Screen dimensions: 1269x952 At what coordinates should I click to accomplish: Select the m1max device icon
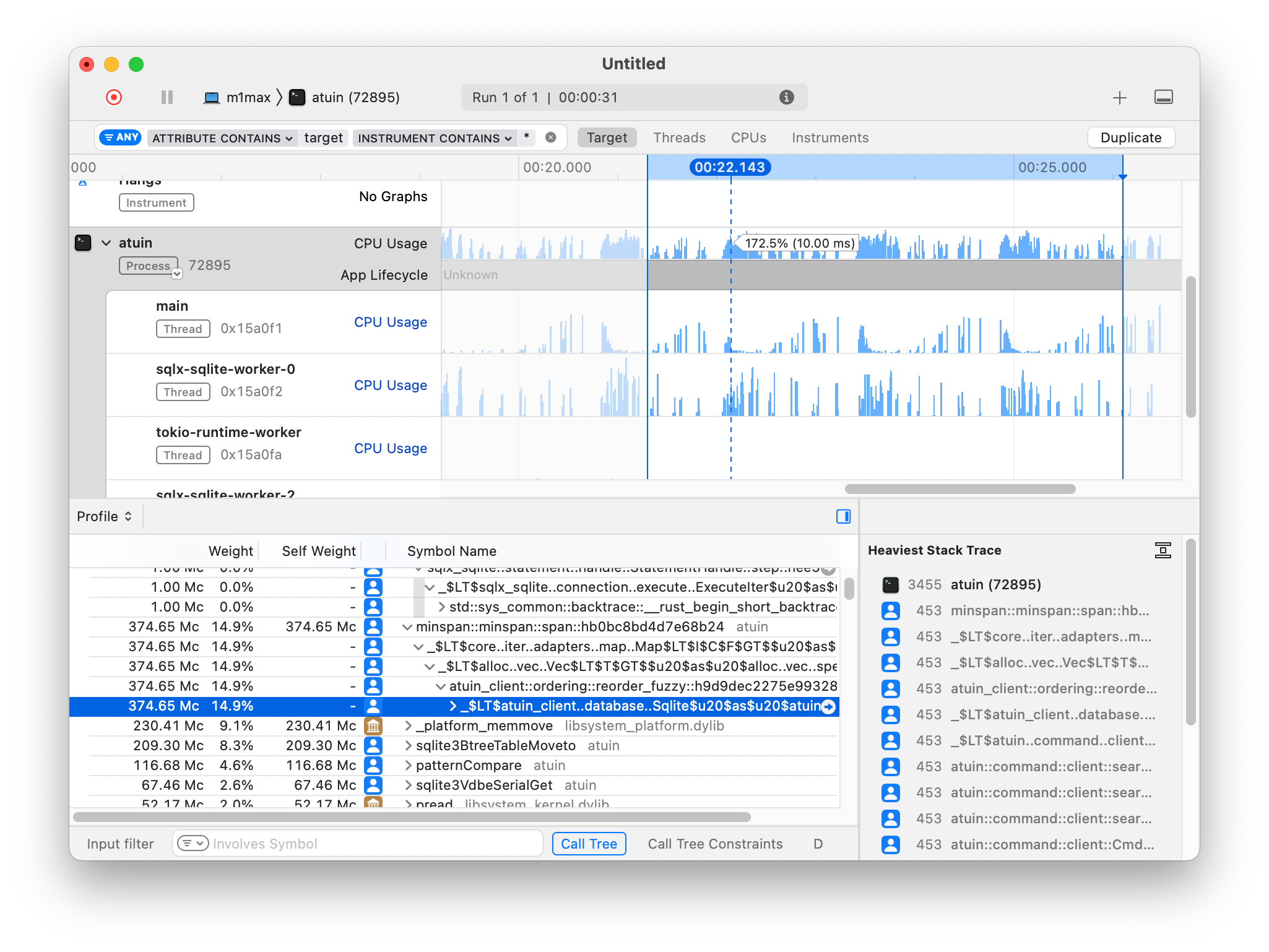click(x=212, y=98)
